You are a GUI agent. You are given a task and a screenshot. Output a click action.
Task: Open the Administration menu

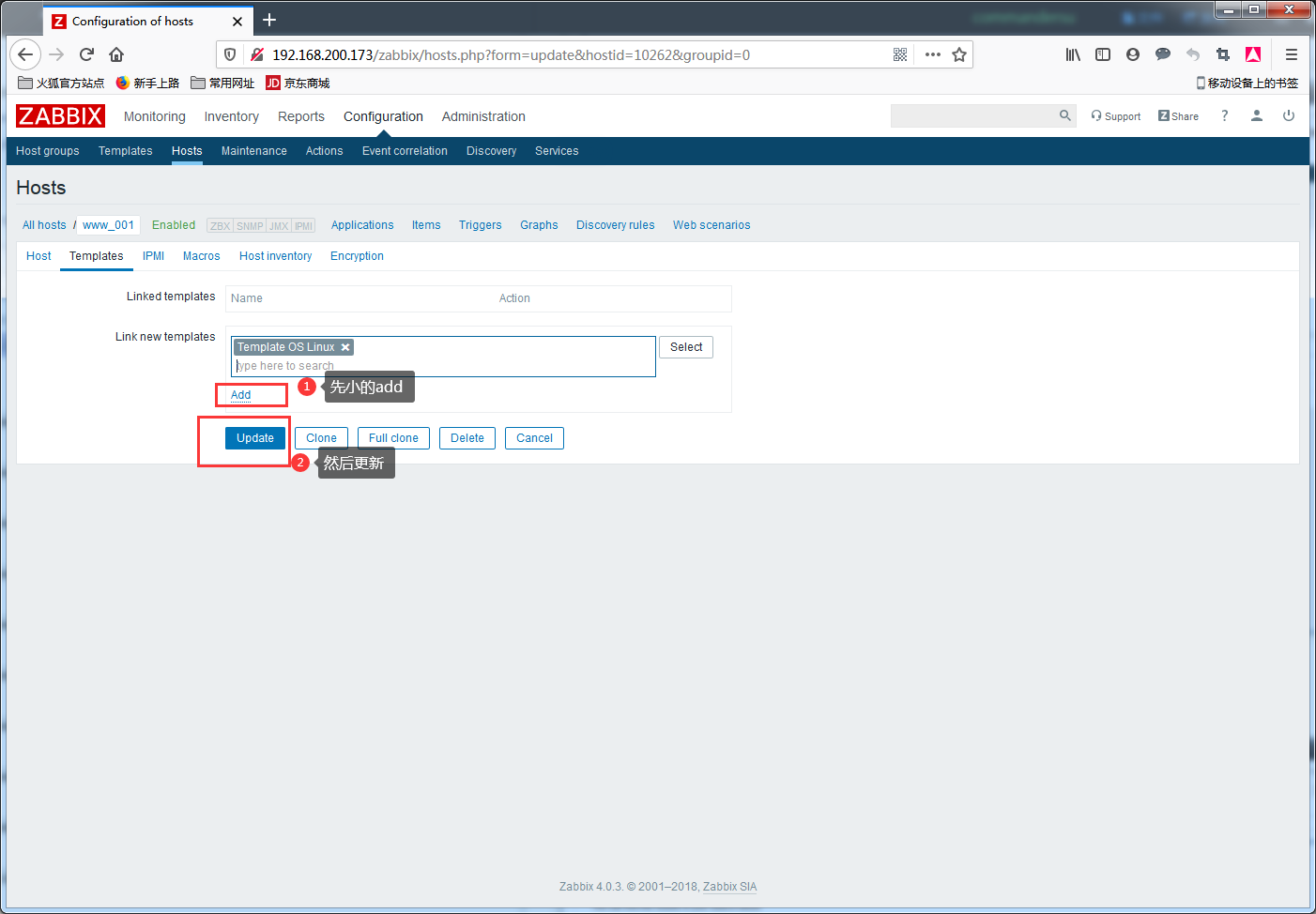click(x=483, y=116)
